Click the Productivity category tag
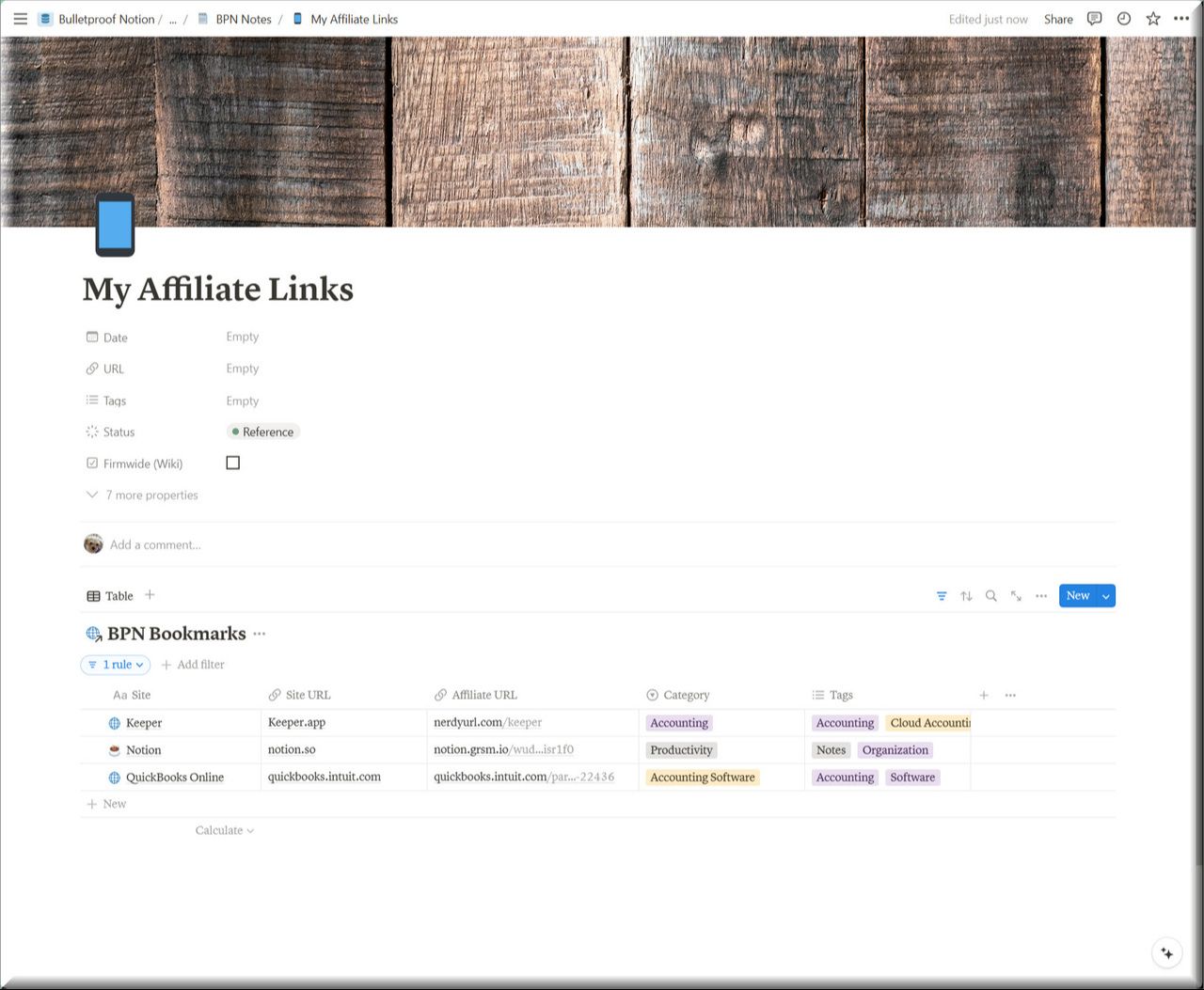This screenshot has width=1204, height=990. (x=681, y=750)
